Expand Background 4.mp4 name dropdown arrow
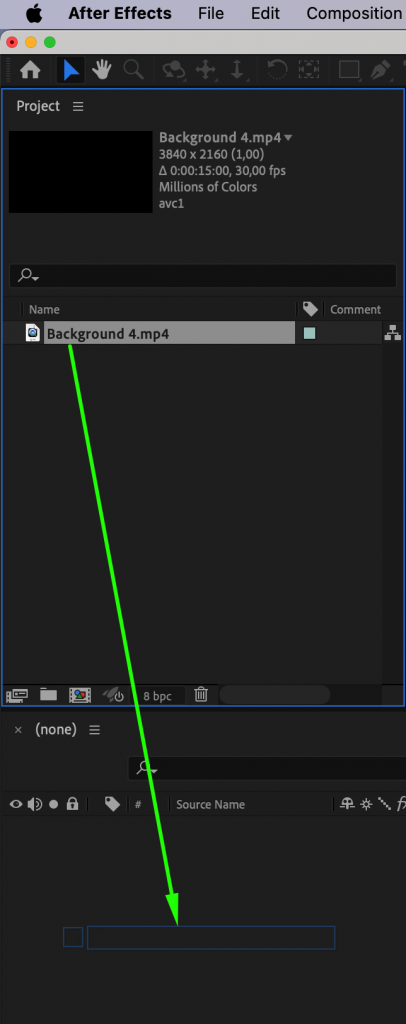 coord(289,138)
